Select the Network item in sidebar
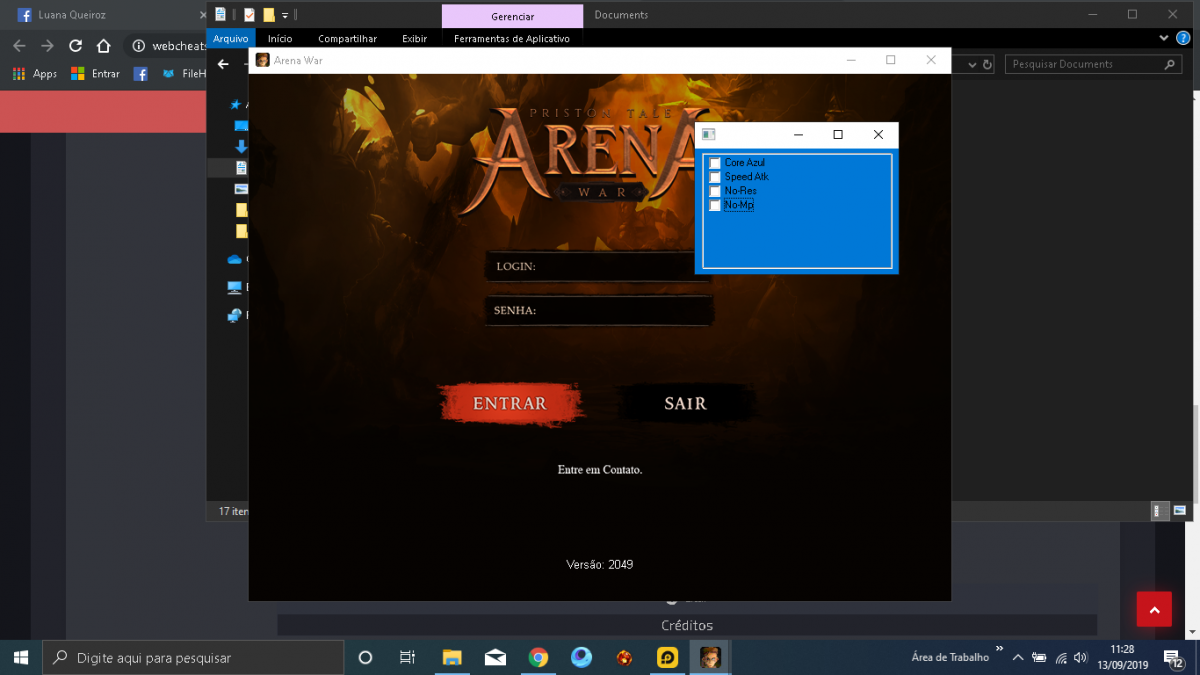The image size is (1200, 675). (235, 316)
